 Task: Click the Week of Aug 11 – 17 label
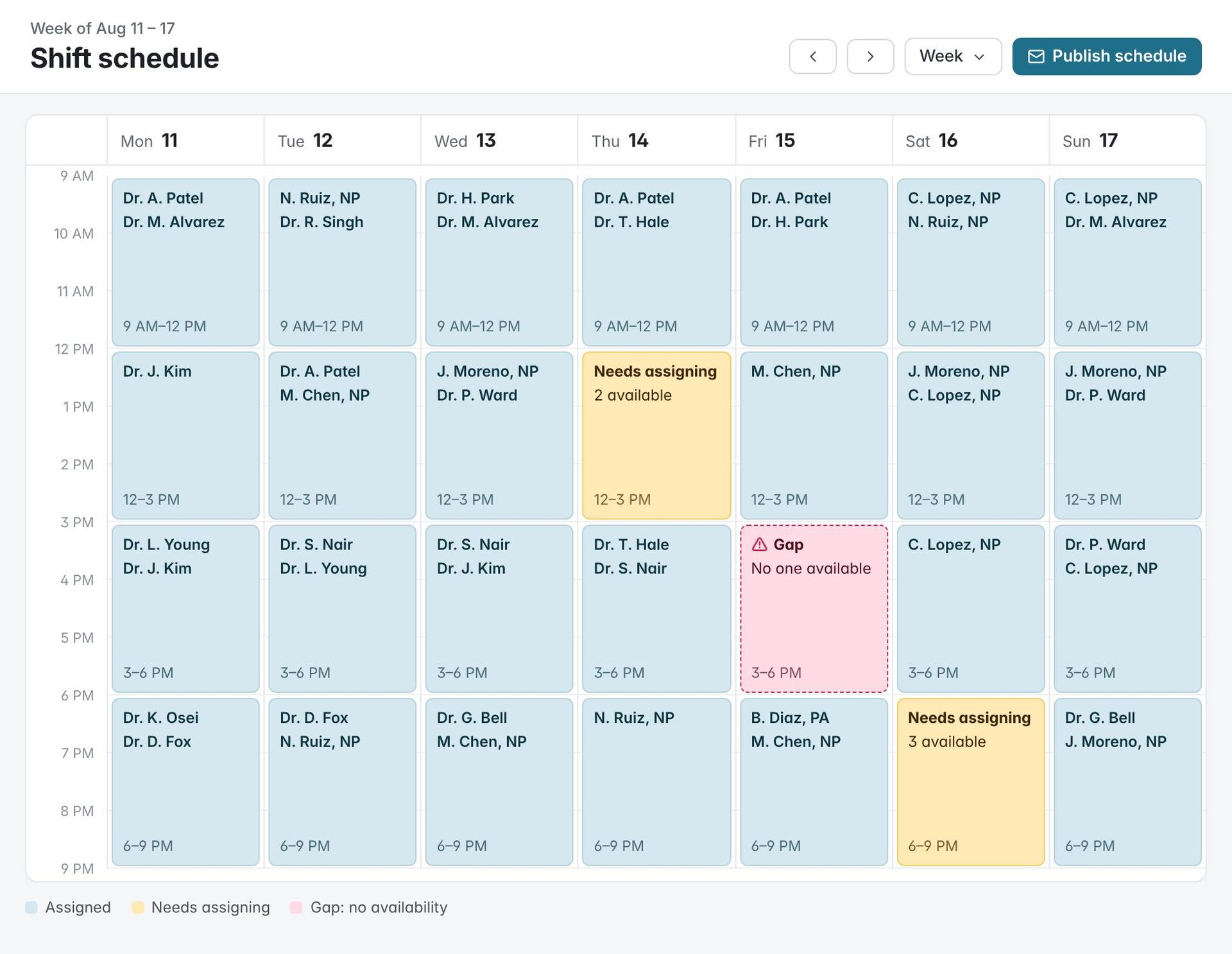tap(103, 28)
